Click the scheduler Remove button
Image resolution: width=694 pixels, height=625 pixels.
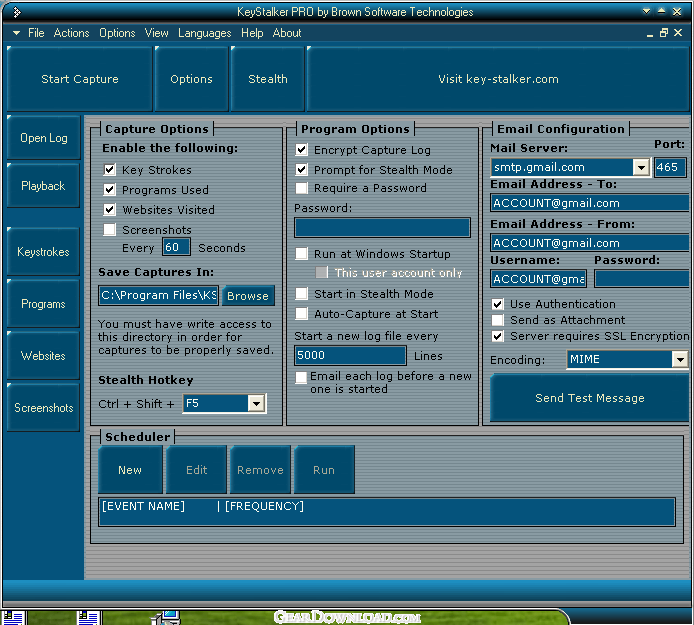pyautogui.click(x=260, y=470)
